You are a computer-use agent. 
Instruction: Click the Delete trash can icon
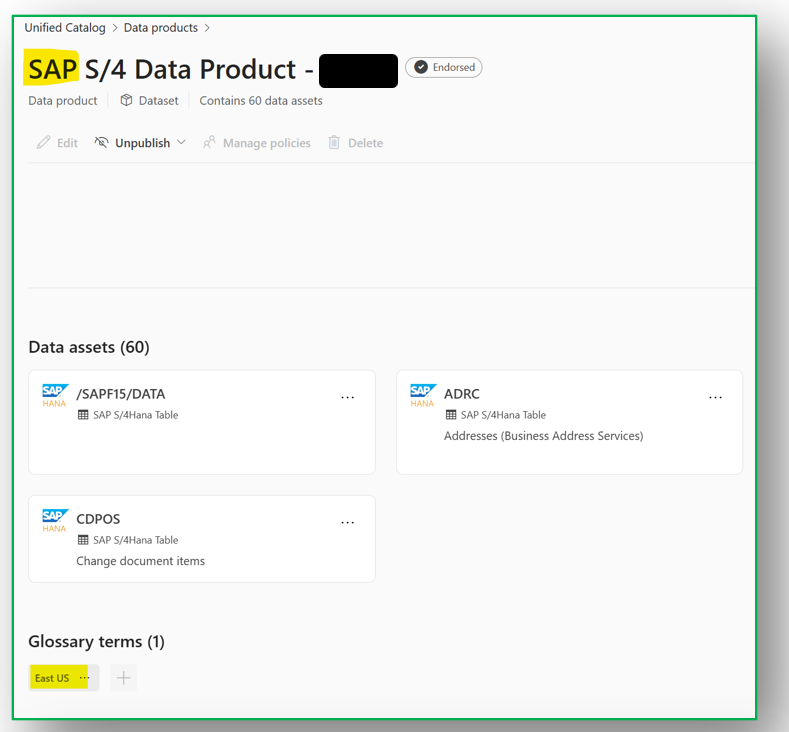335,143
